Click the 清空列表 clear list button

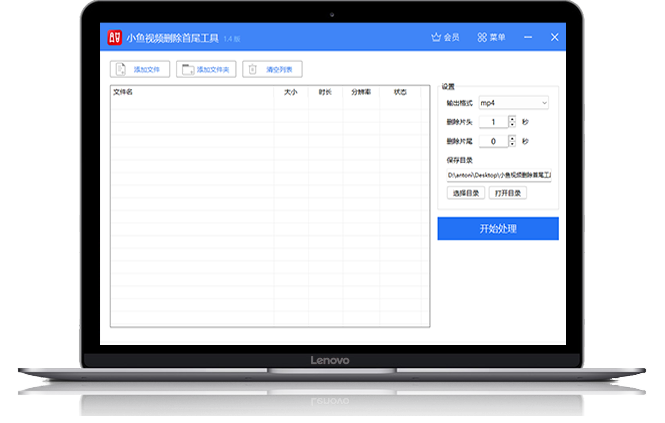(x=272, y=69)
